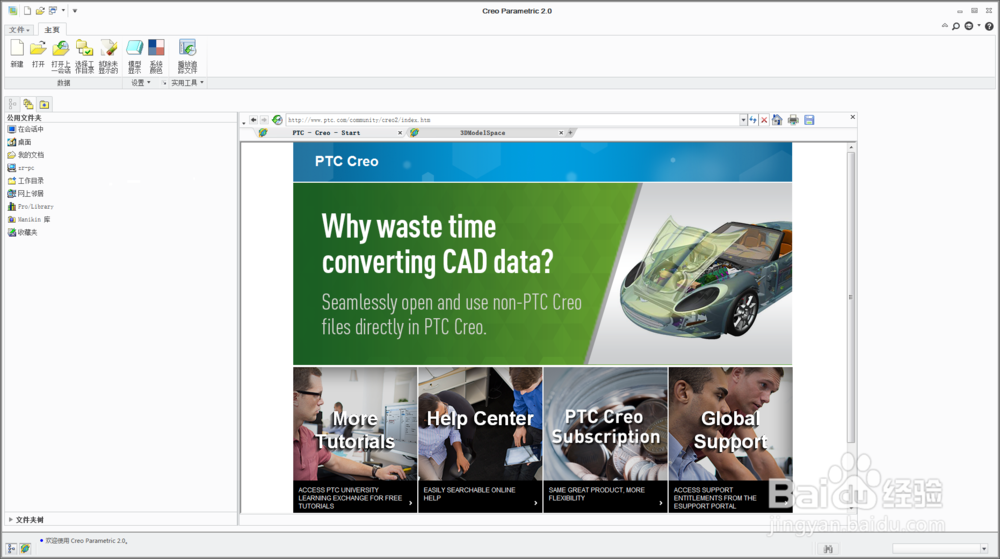Click New file icon in quick access toolbar
Image resolution: width=1000 pixels, height=559 pixels.
point(27,11)
